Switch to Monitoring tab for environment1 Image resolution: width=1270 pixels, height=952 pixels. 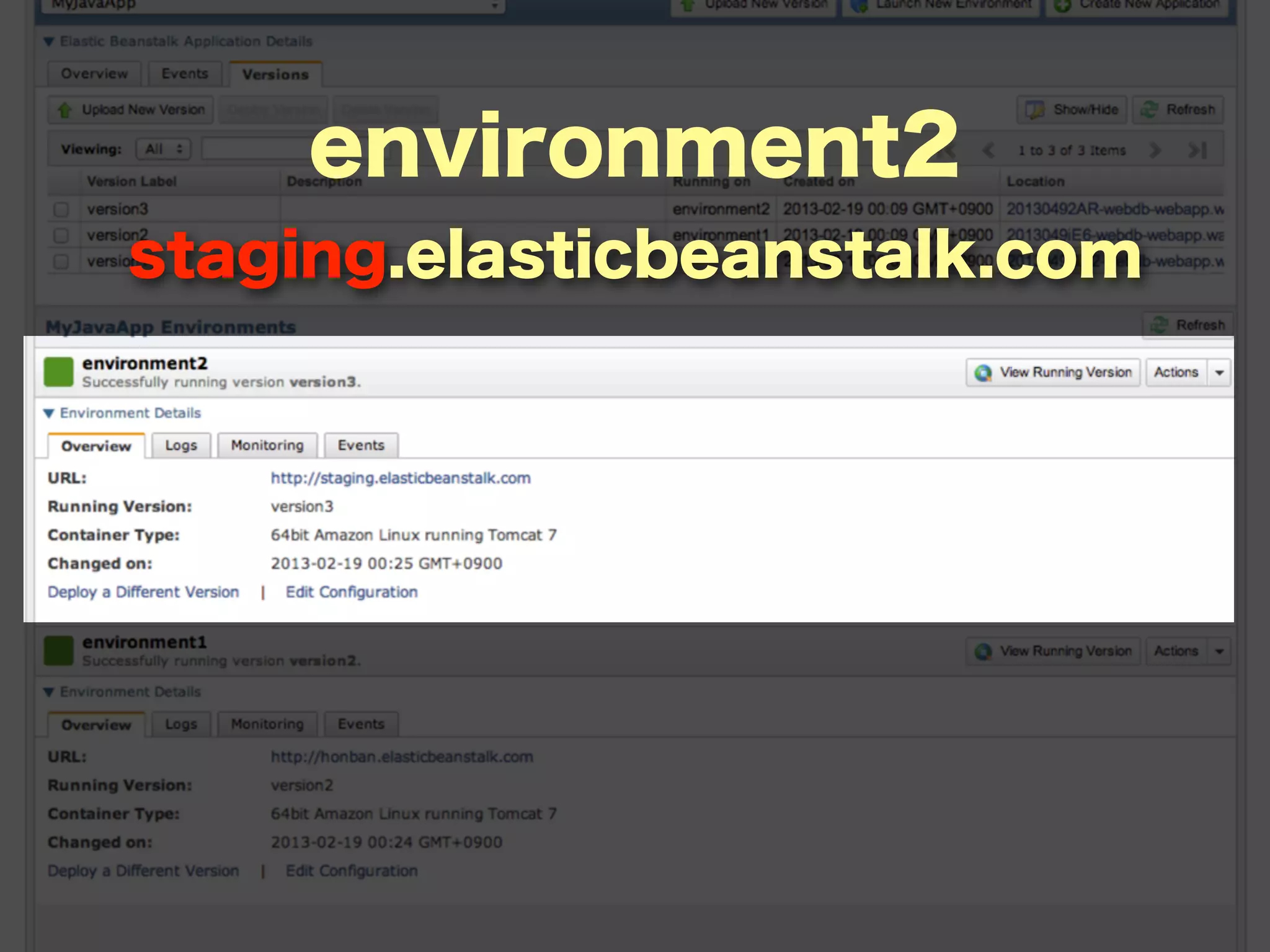[x=267, y=724]
